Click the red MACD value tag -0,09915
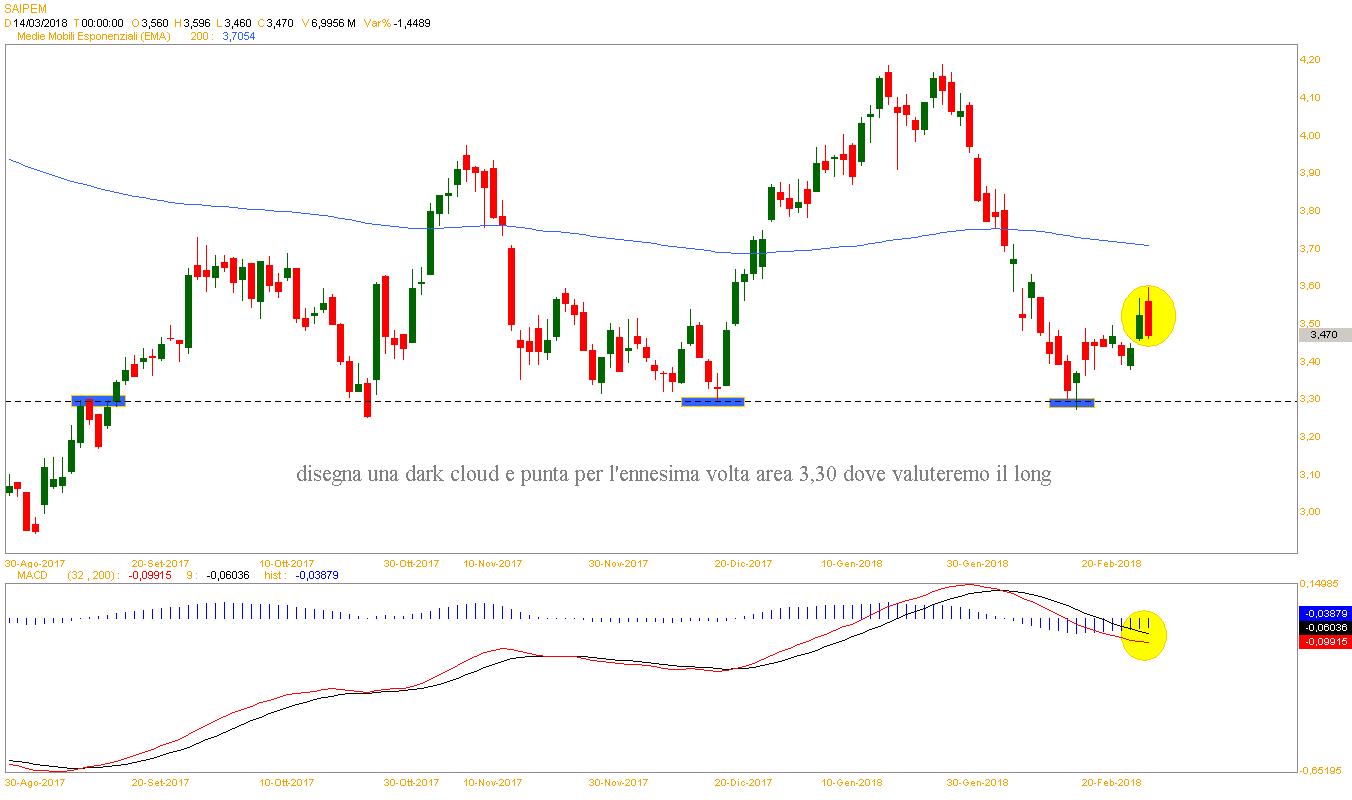Image resolution: width=1352 pixels, height=800 pixels. point(1324,641)
